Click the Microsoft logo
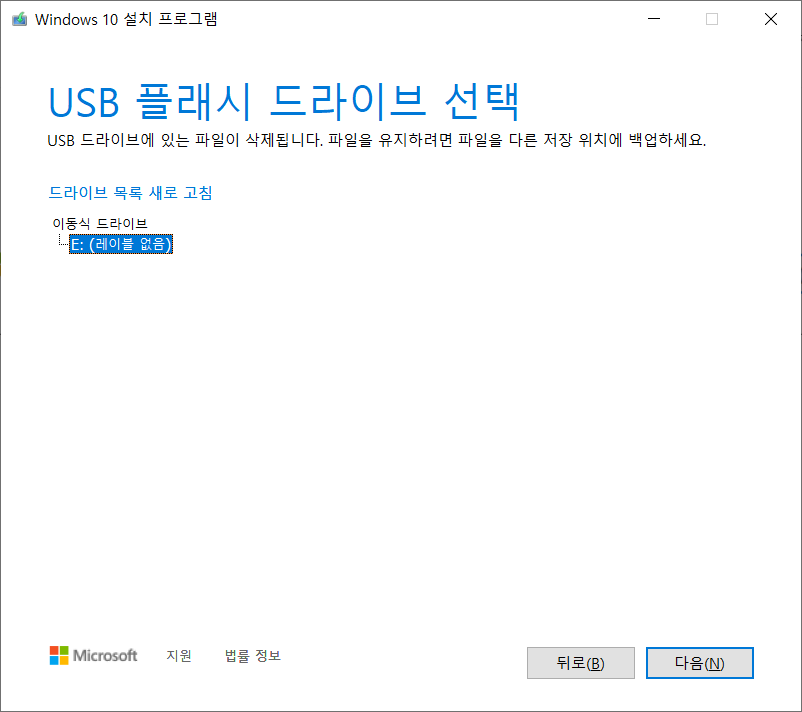This screenshot has height=712, width=802. pos(94,655)
